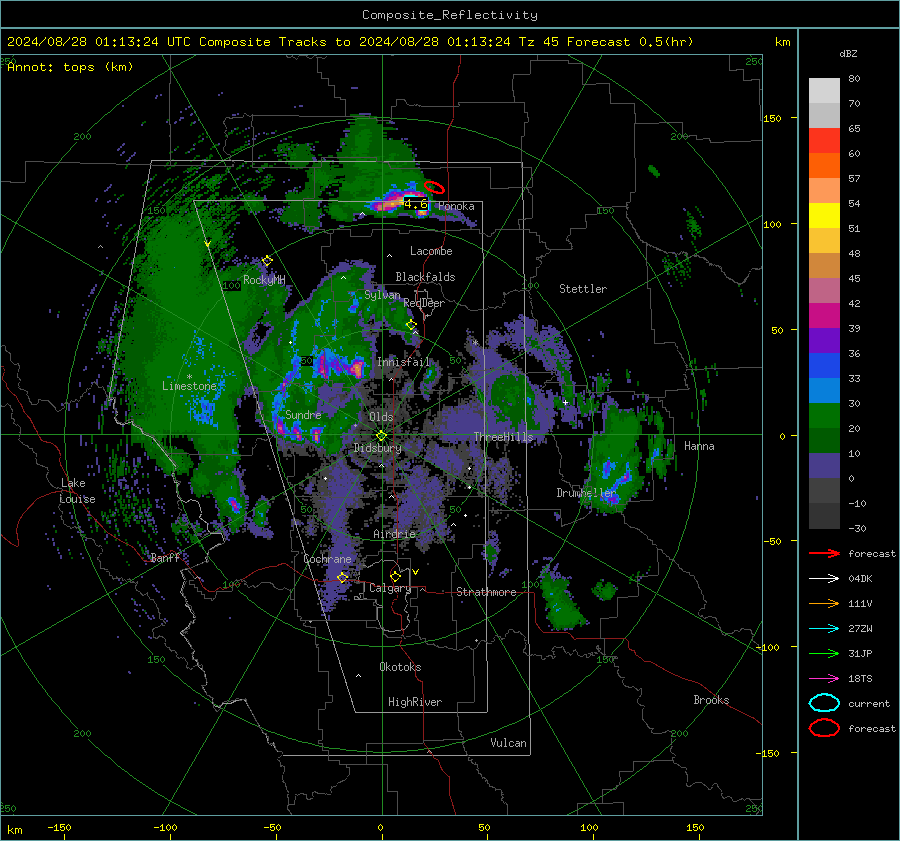This screenshot has width=900, height=841.
Task: Click the Sylvan label on map
Action: (x=382, y=295)
